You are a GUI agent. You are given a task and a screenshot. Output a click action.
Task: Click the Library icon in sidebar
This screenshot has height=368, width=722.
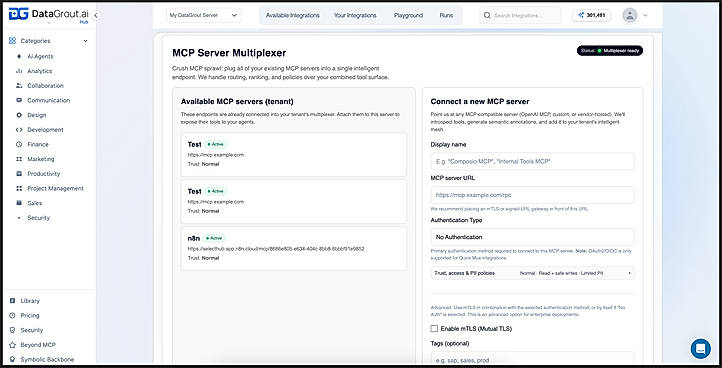click(12, 301)
